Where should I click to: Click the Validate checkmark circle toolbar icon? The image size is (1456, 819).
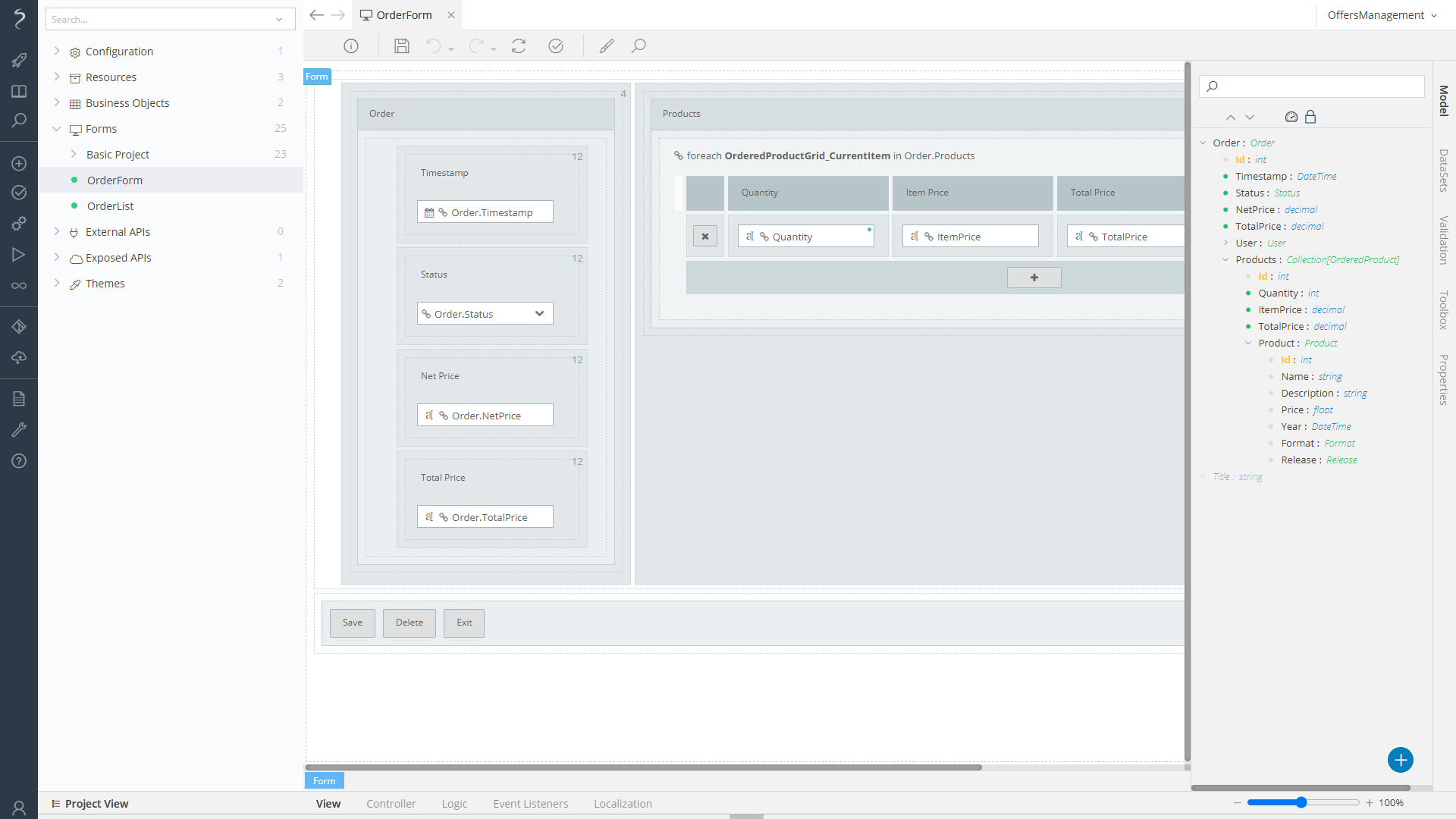(556, 46)
